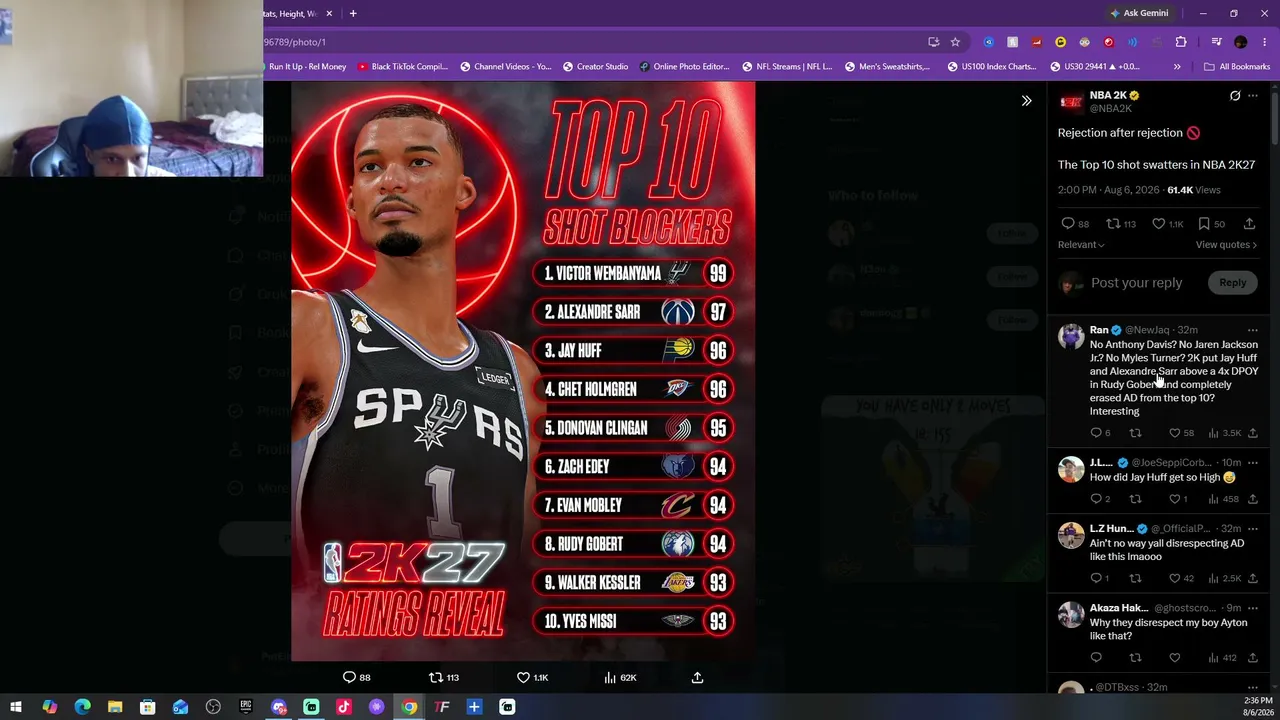Open the Black TikTok Compil... bookmark
Image resolution: width=1280 pixels, height=720 pixels.
pos(403,67)
